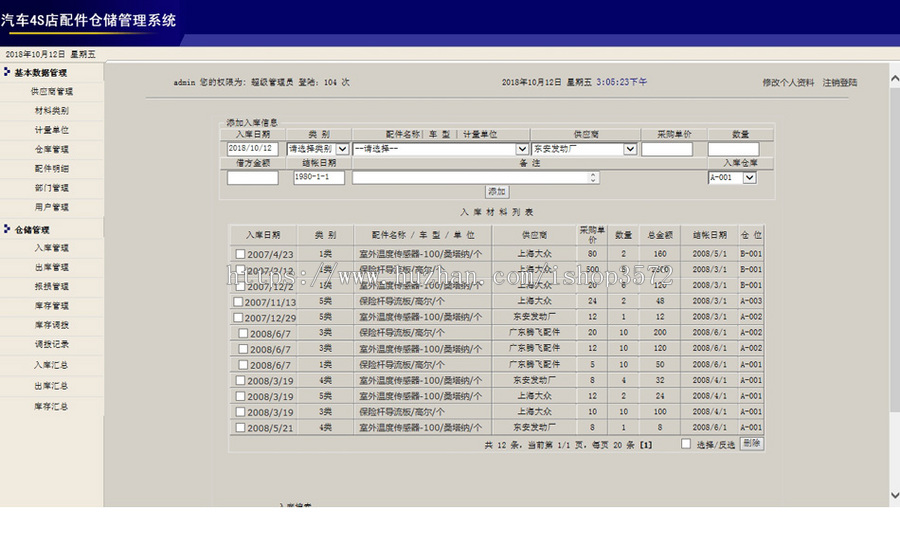This screenshot has width=900, height=547.
Task: Click the 供应商 table column header
Action: [534, 235]
